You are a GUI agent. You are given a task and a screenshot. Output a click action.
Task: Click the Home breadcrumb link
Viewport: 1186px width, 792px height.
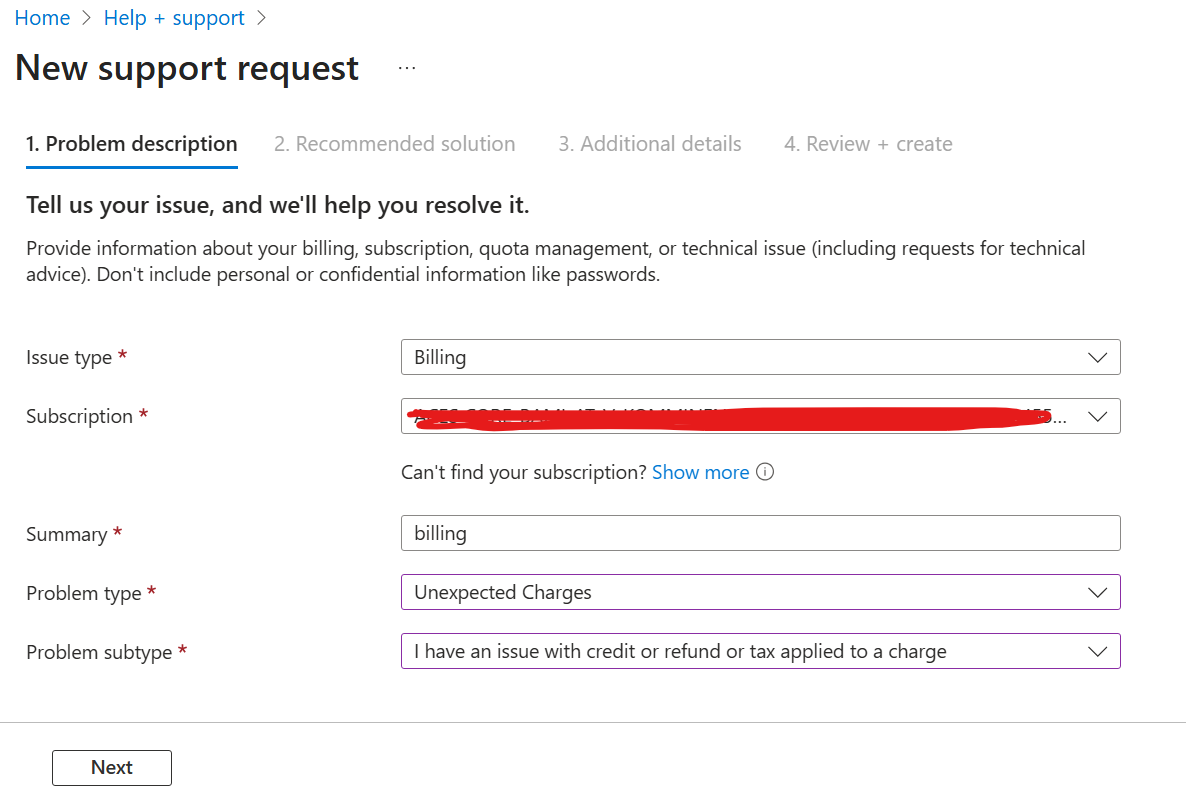point(42,18)
